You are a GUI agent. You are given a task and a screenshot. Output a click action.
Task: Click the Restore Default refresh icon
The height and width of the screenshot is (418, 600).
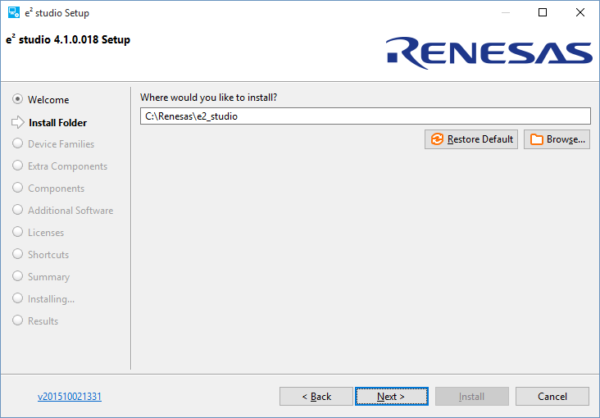[436, 139]
